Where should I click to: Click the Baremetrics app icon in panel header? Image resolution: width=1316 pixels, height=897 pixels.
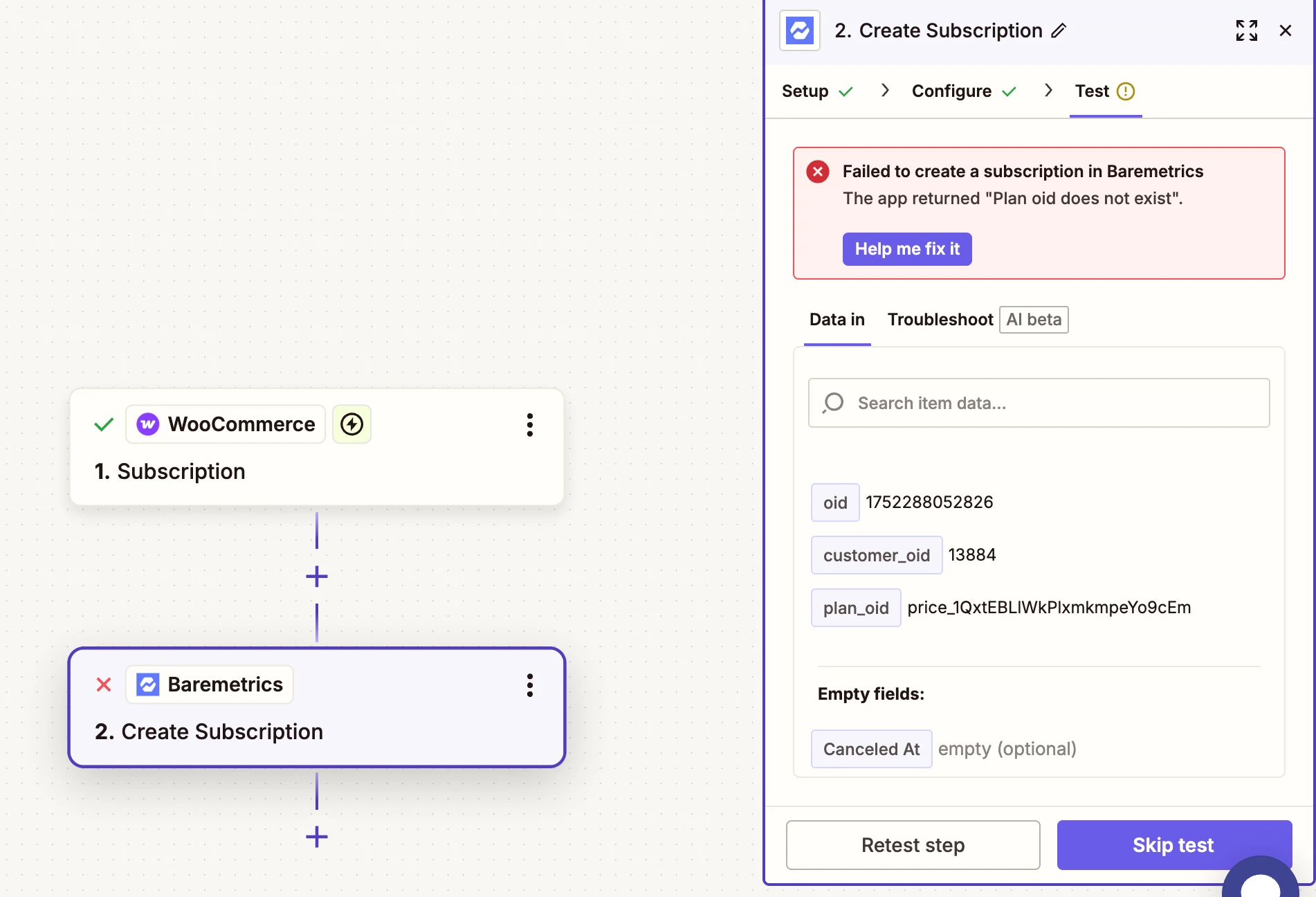pyautogui.click(x=800, y=30)
